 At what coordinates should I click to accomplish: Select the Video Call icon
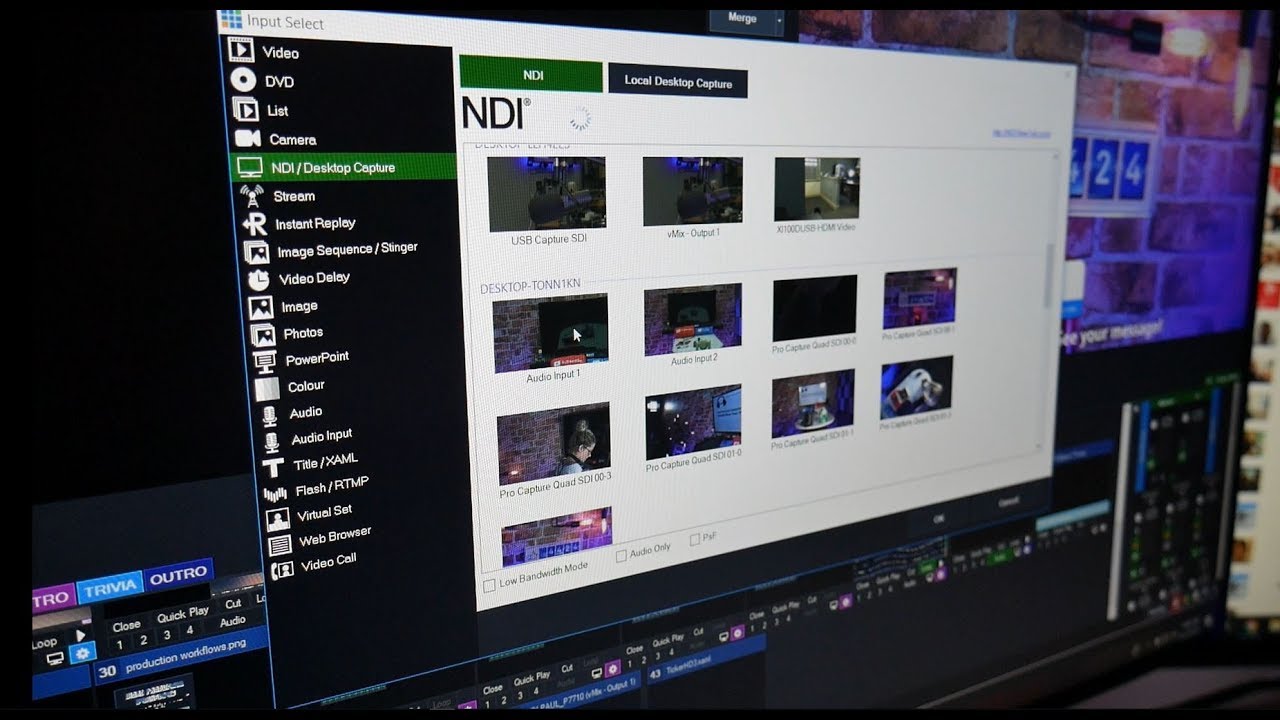pyautogui.click(x=283, y=569)
